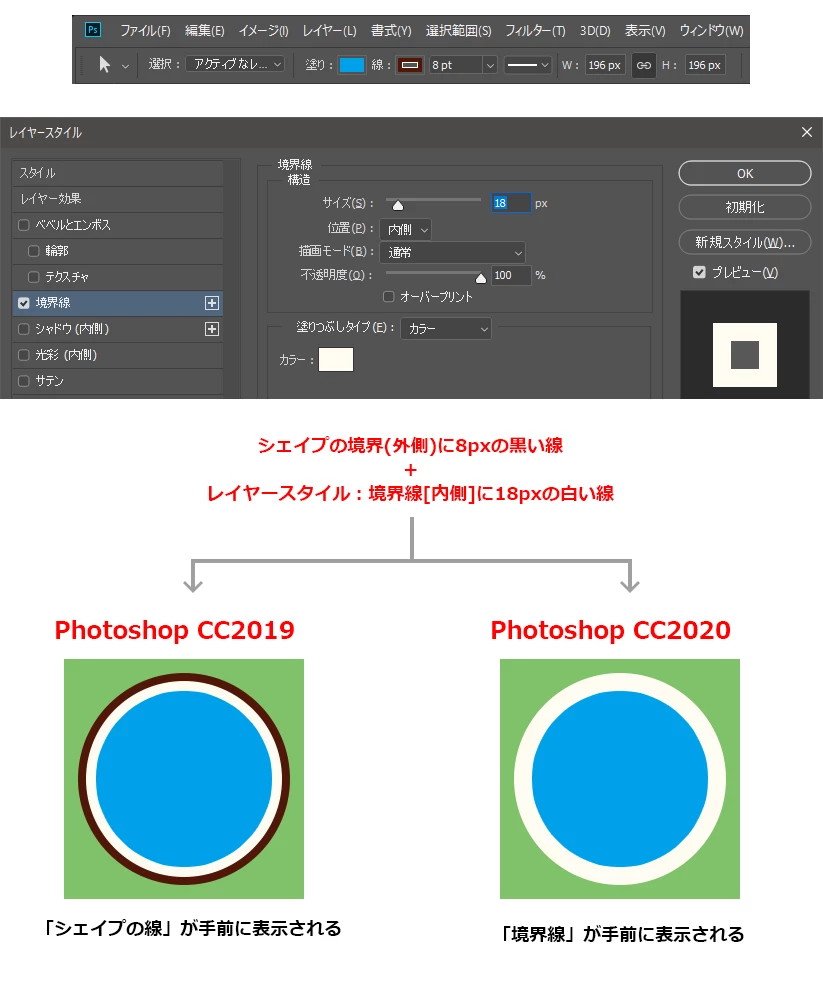Click text 'シェイプの境界(外側)に8pxの黒い線'
The width and height of the screenshot is (823, 1000).
pyautogui.click(x=410, y=445)
